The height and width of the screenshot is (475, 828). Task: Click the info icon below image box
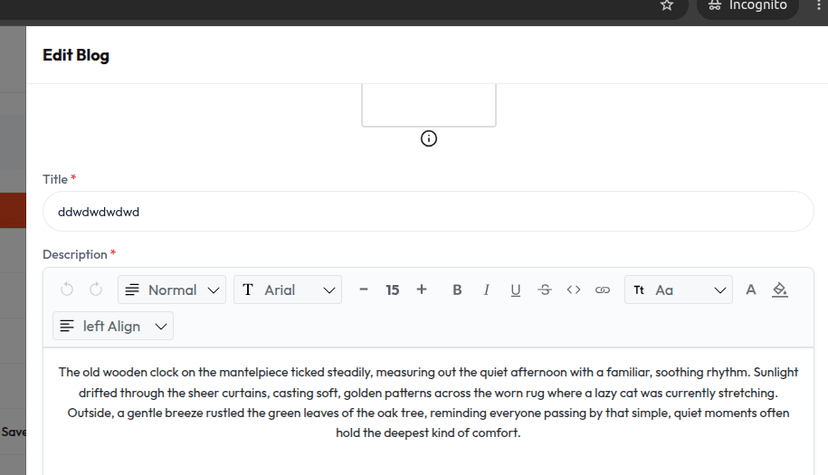tap(429, 138)
